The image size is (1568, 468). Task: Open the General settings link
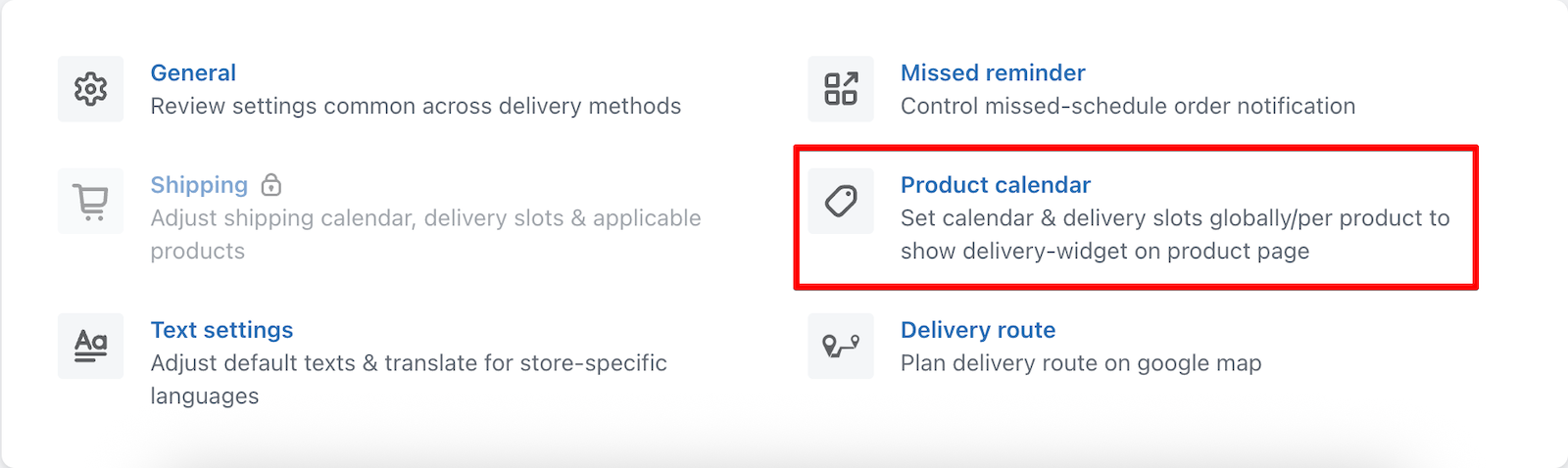click(x=193, y=72)
